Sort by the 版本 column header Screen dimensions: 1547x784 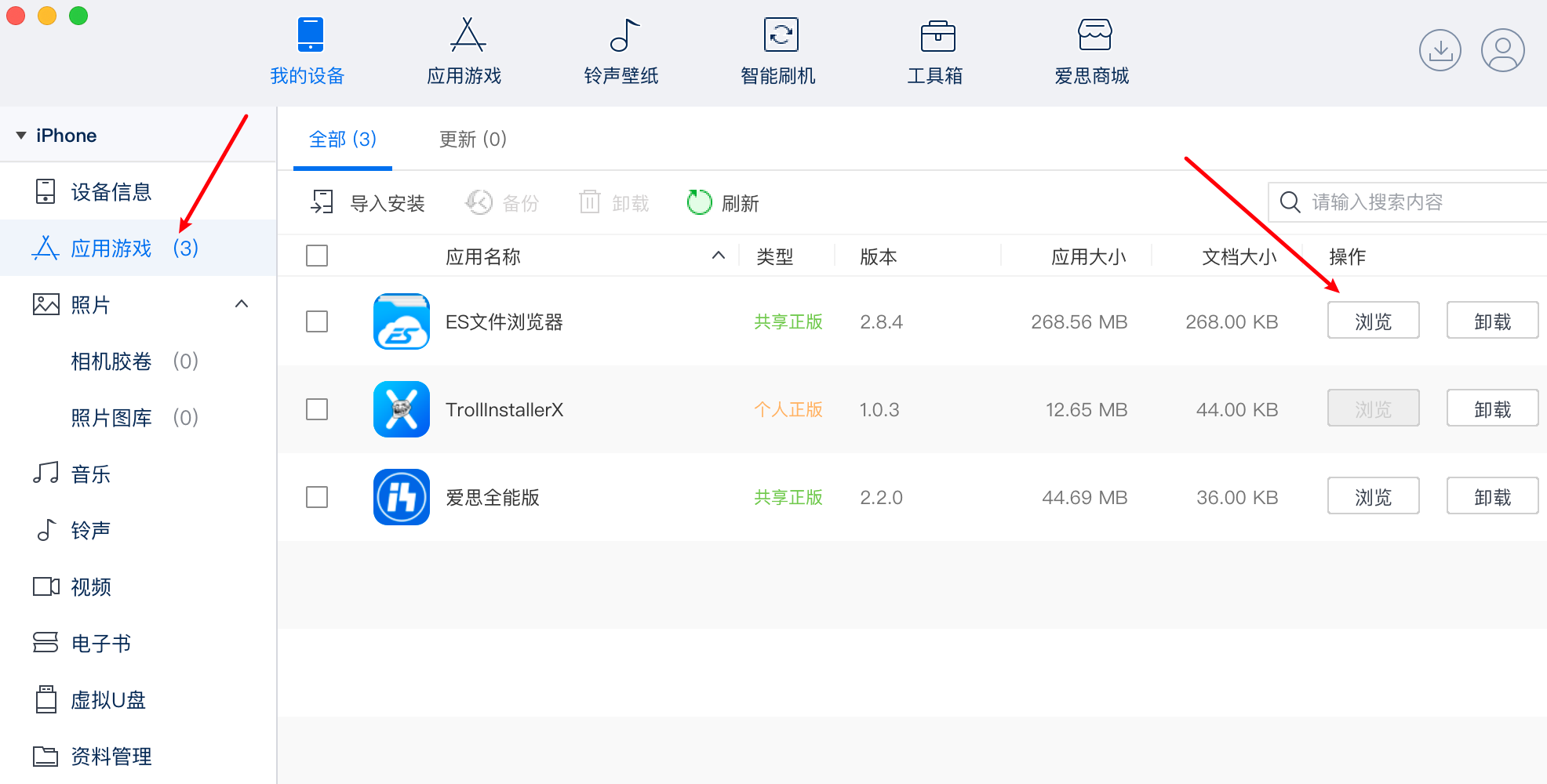pos(879,256)
